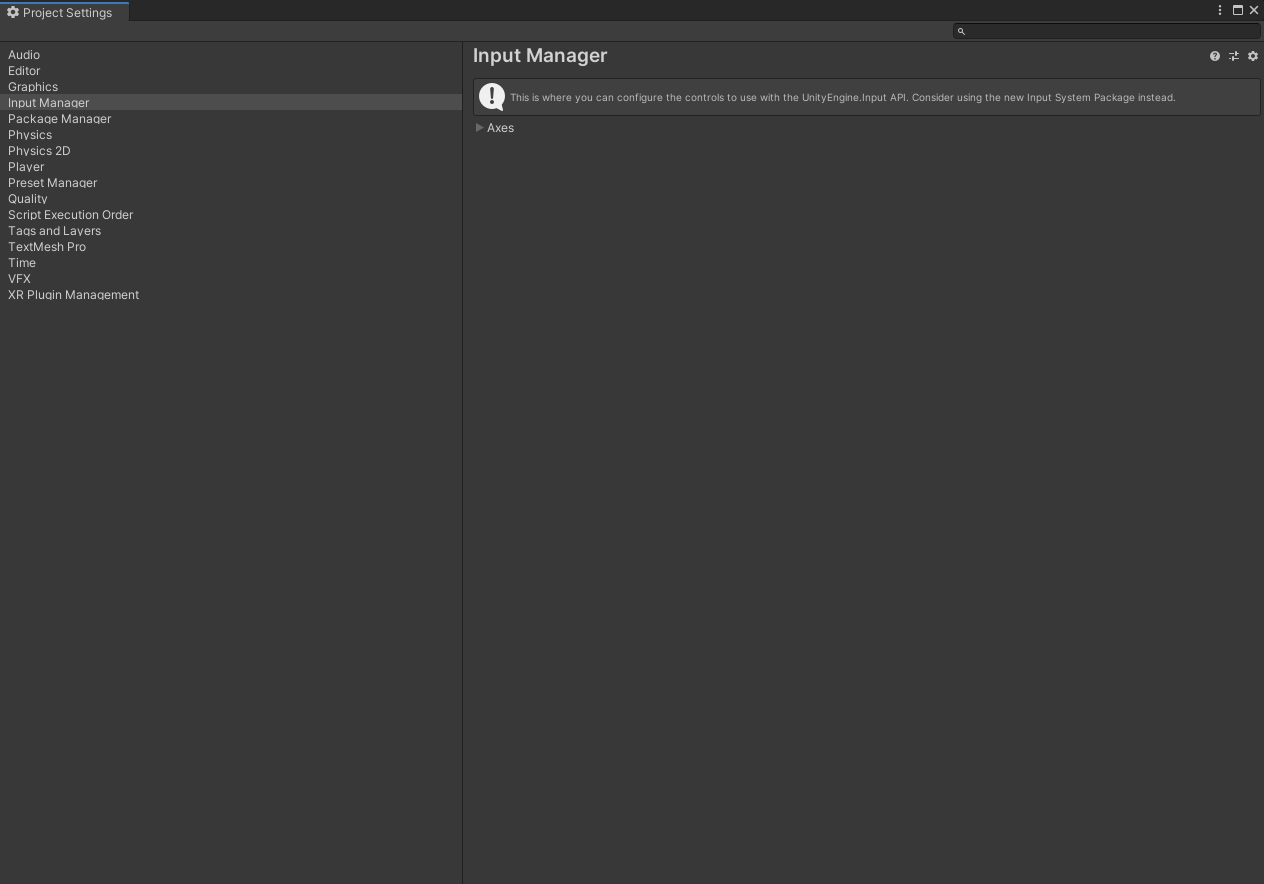Screen dimensions: 1264x884
Task: Click the Input Manager heading
Action: click(540, 56)
